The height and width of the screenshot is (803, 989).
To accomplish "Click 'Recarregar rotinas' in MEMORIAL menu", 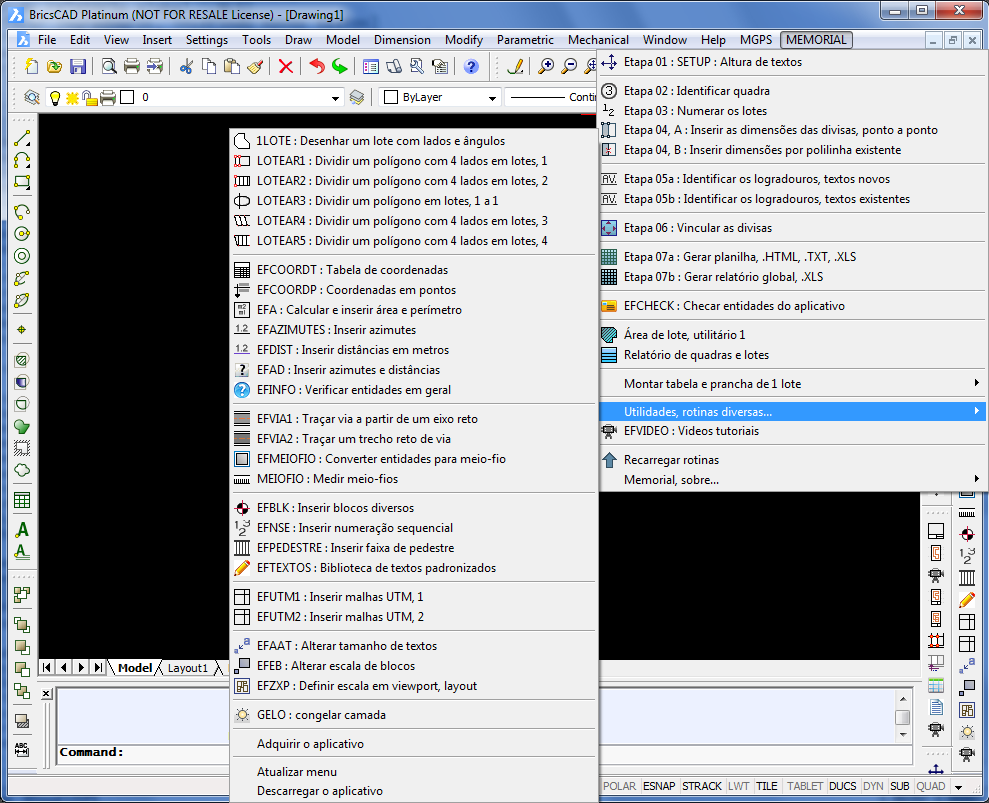I will click(671, 460).
